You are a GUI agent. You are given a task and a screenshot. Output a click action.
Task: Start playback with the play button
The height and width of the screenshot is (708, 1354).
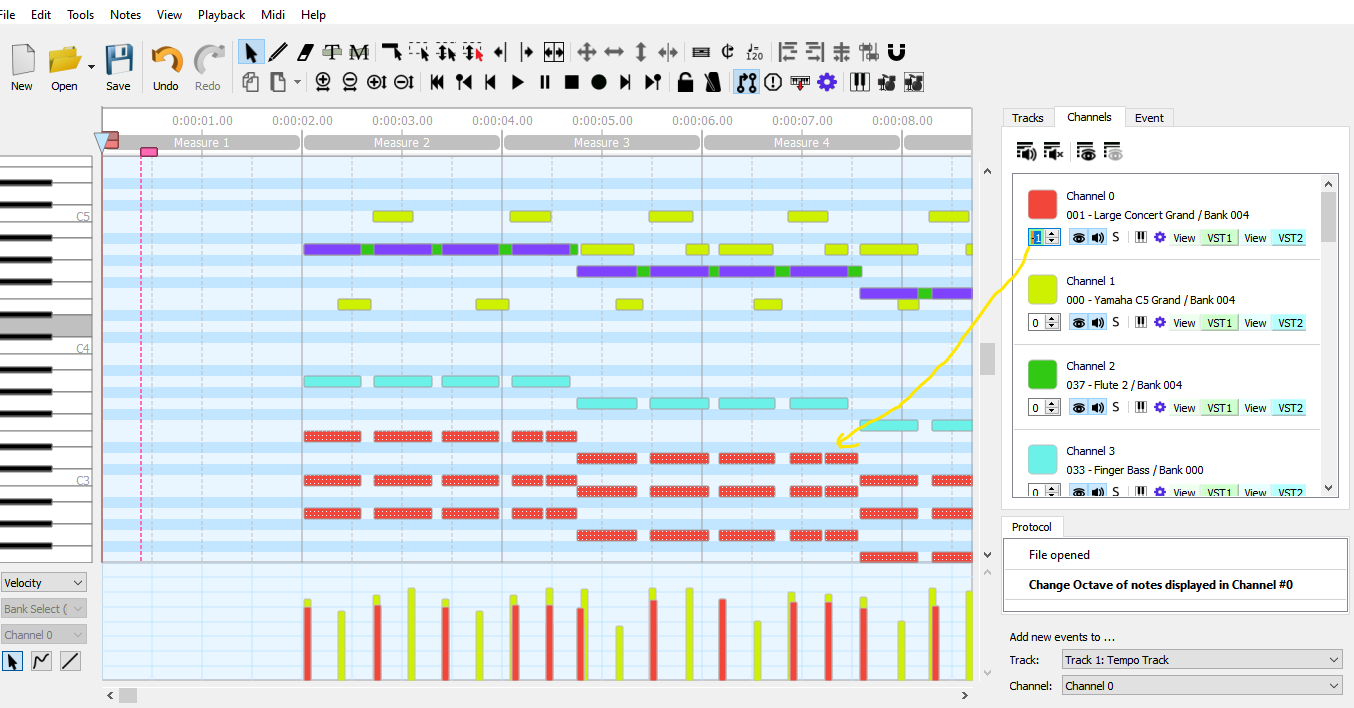click(x=518, y=82)
